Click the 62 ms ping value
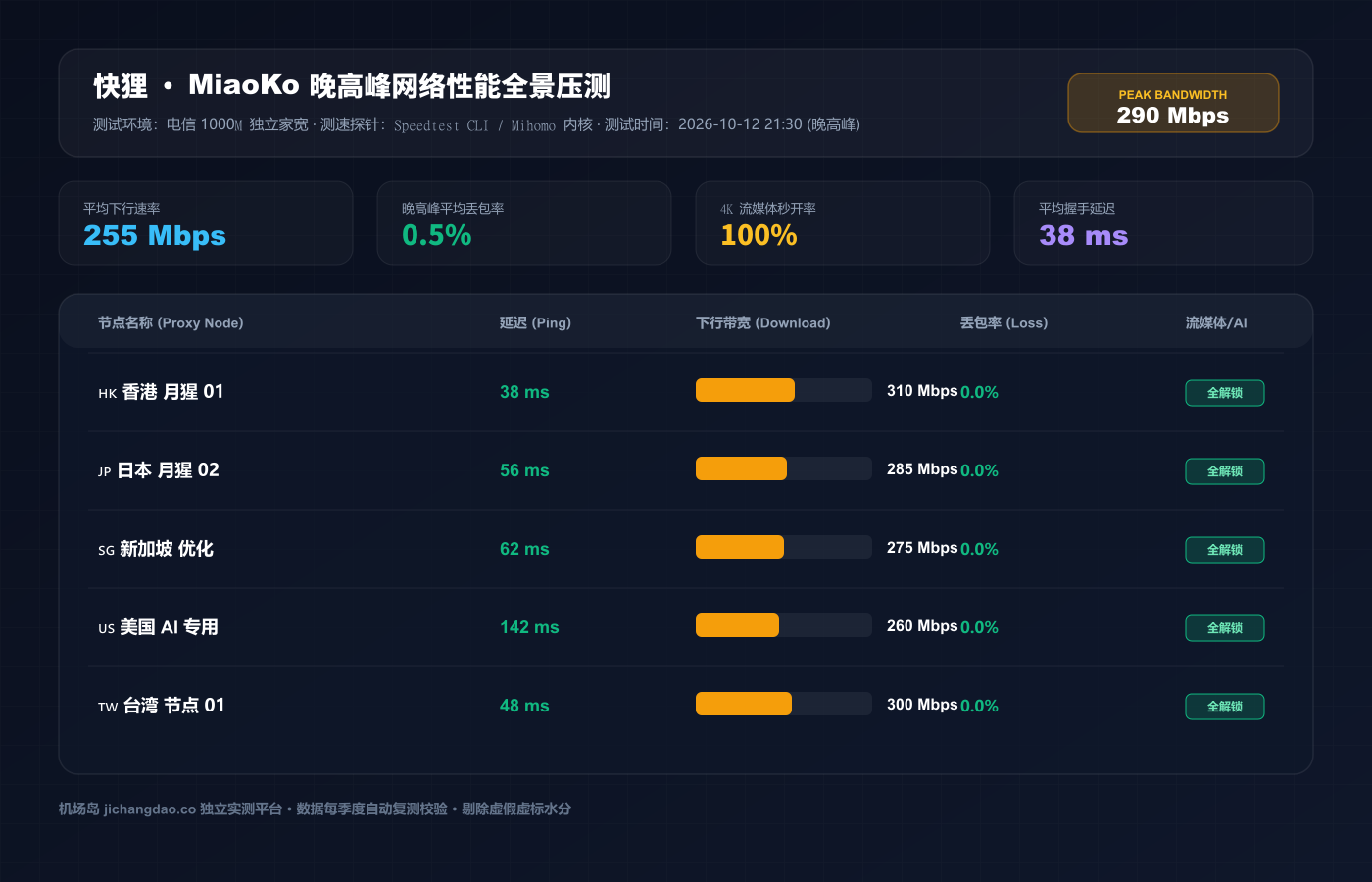Viewport: 1372px width, 882px height. click(x=524, y=549)
